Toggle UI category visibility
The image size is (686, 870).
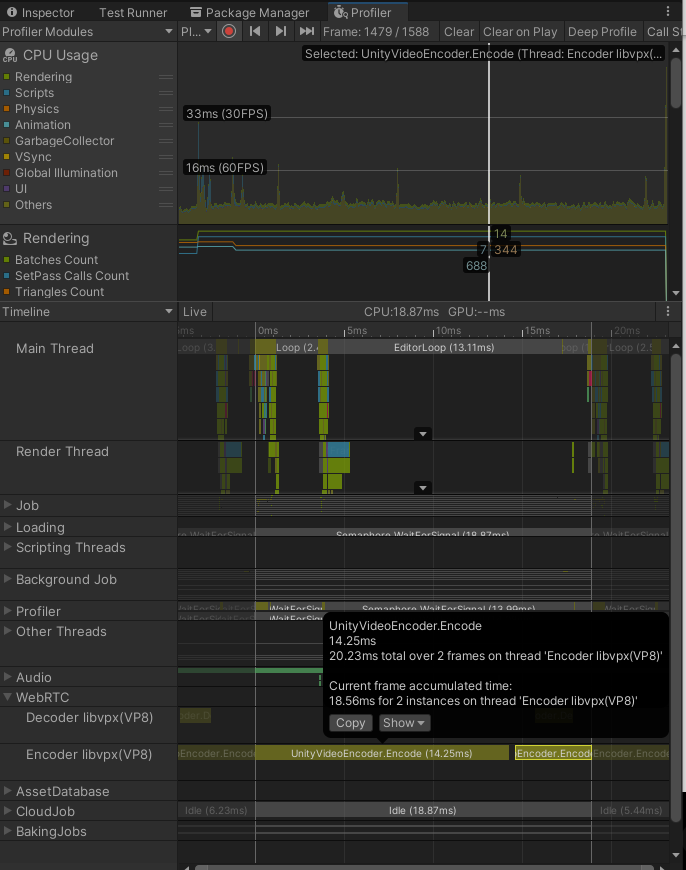click(x=7, y=189)
